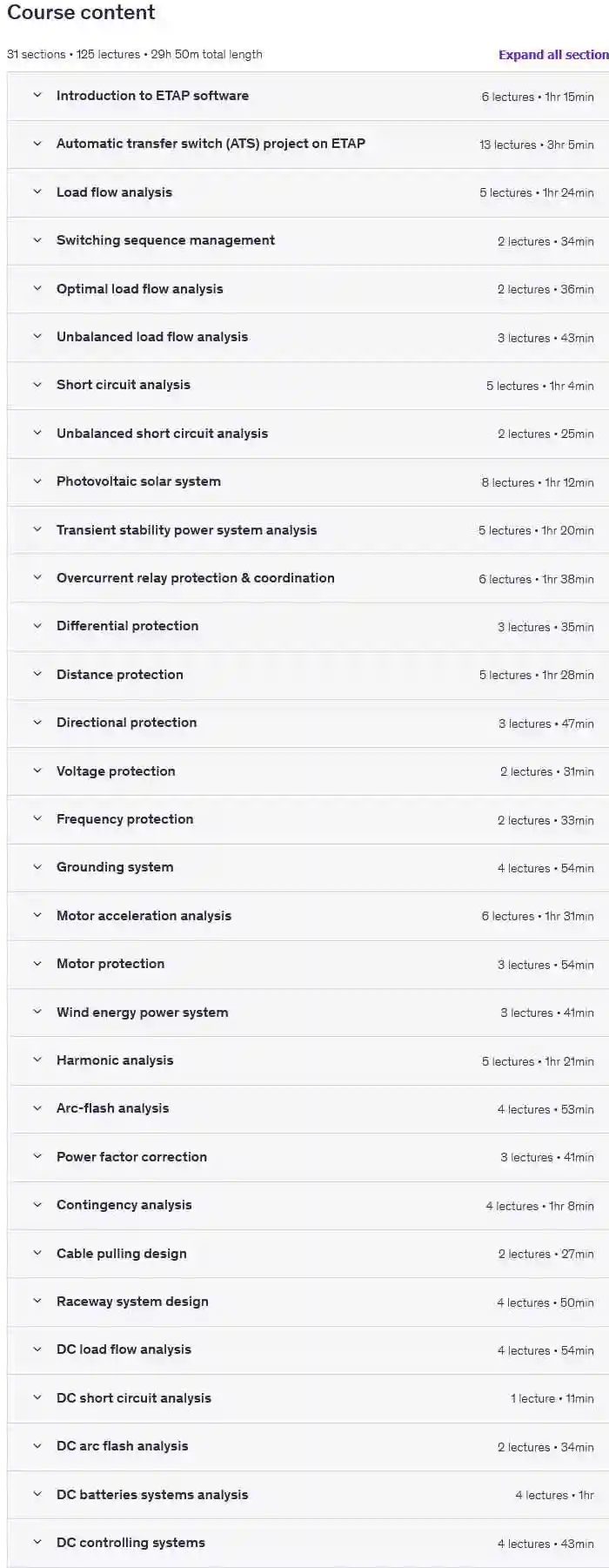Screen dimensions: 609x1568
Task: Click chevron beside Automatic transfer switch project
Action: pos(37,144)
